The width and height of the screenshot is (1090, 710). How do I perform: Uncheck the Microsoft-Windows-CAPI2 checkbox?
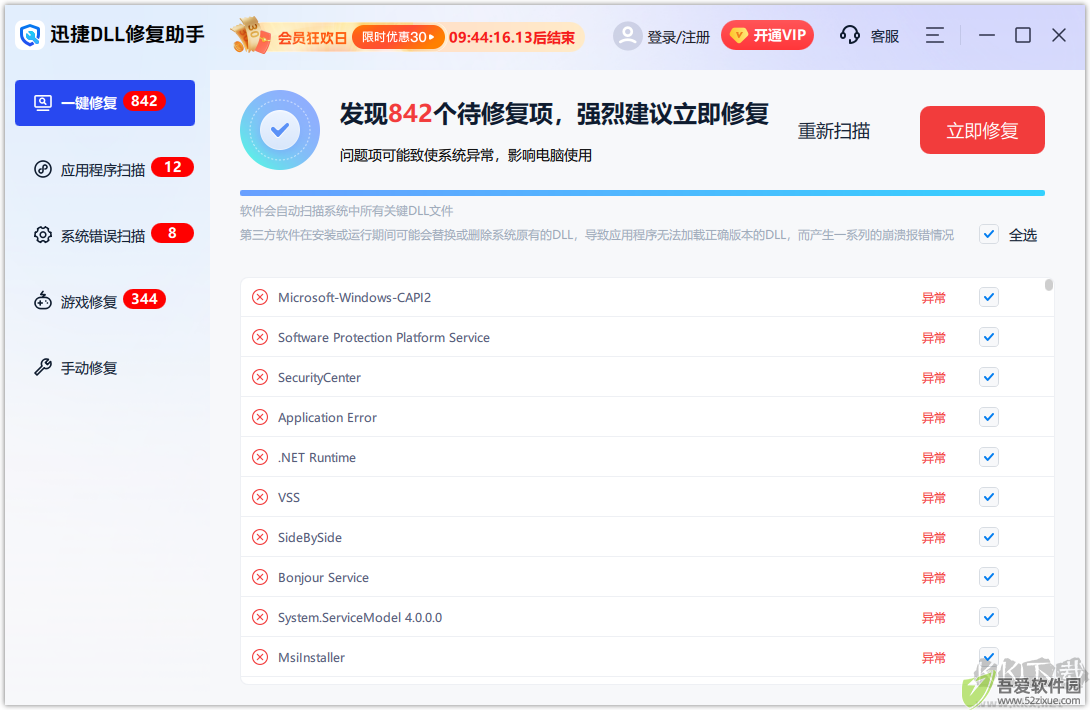tap(989, 298)
